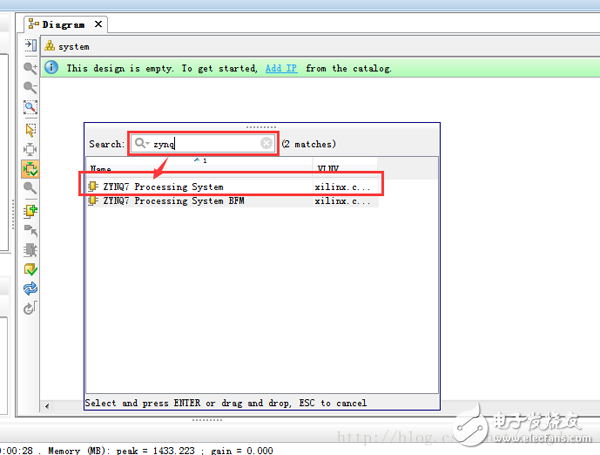
Task: Click the Add IP toolbar icon
Action: point(30,210)
